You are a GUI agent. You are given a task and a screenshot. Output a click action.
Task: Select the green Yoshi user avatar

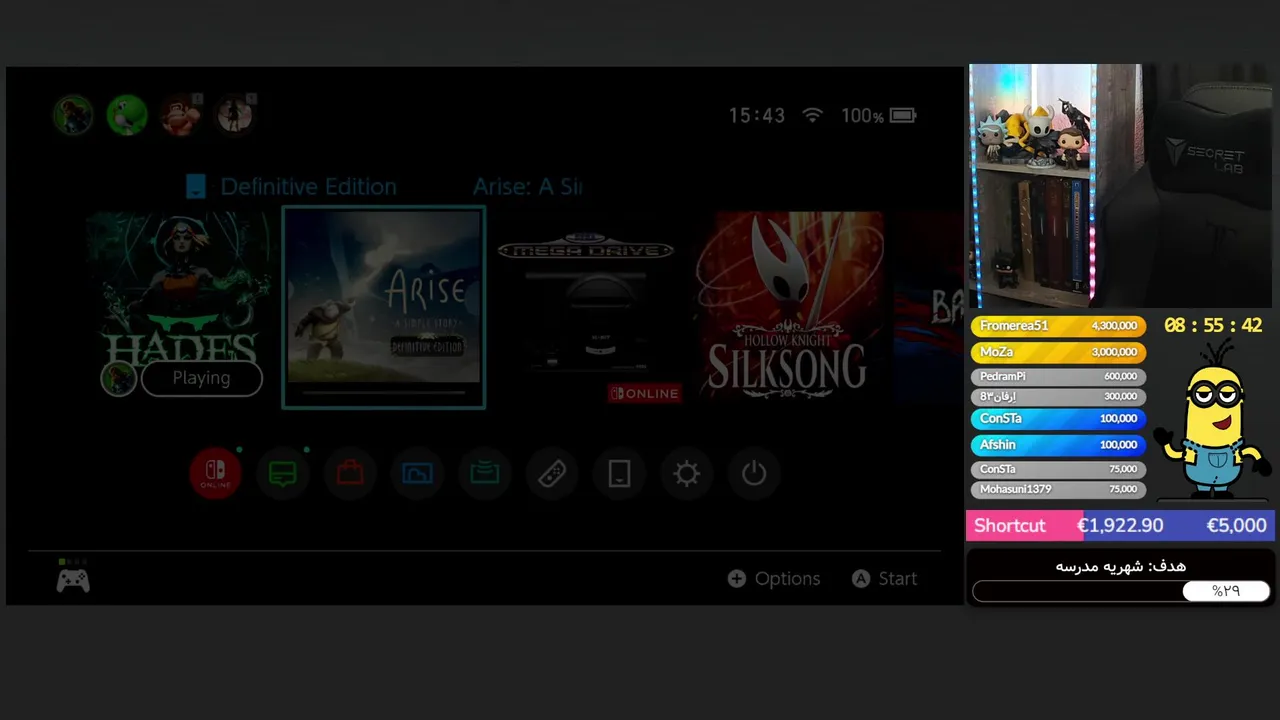127,115
